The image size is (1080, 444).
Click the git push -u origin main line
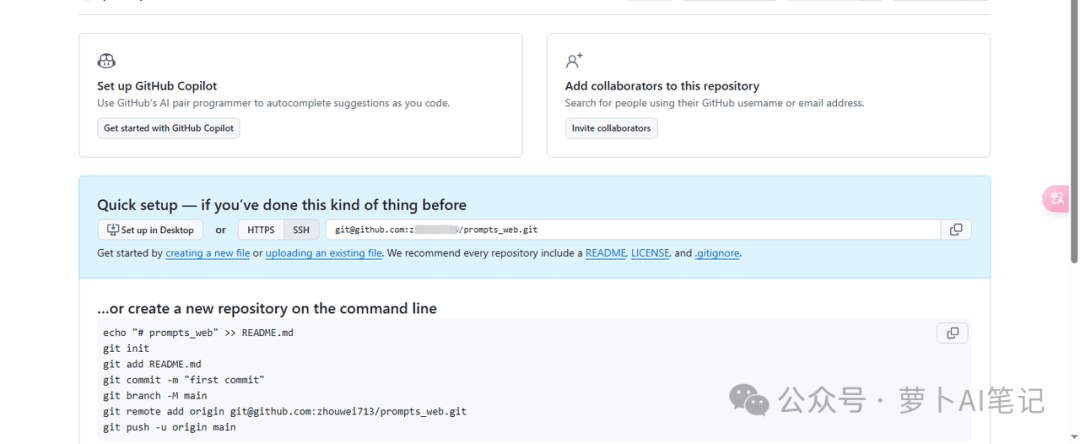coord(169,427)
